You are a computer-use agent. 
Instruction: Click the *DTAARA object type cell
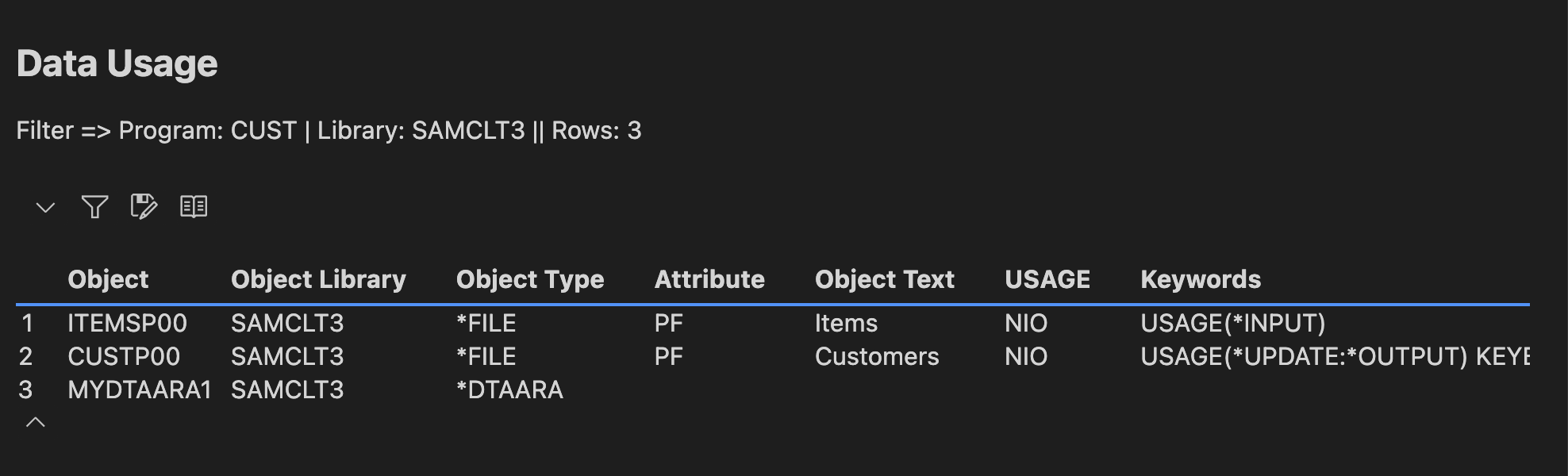click(509, 390)
